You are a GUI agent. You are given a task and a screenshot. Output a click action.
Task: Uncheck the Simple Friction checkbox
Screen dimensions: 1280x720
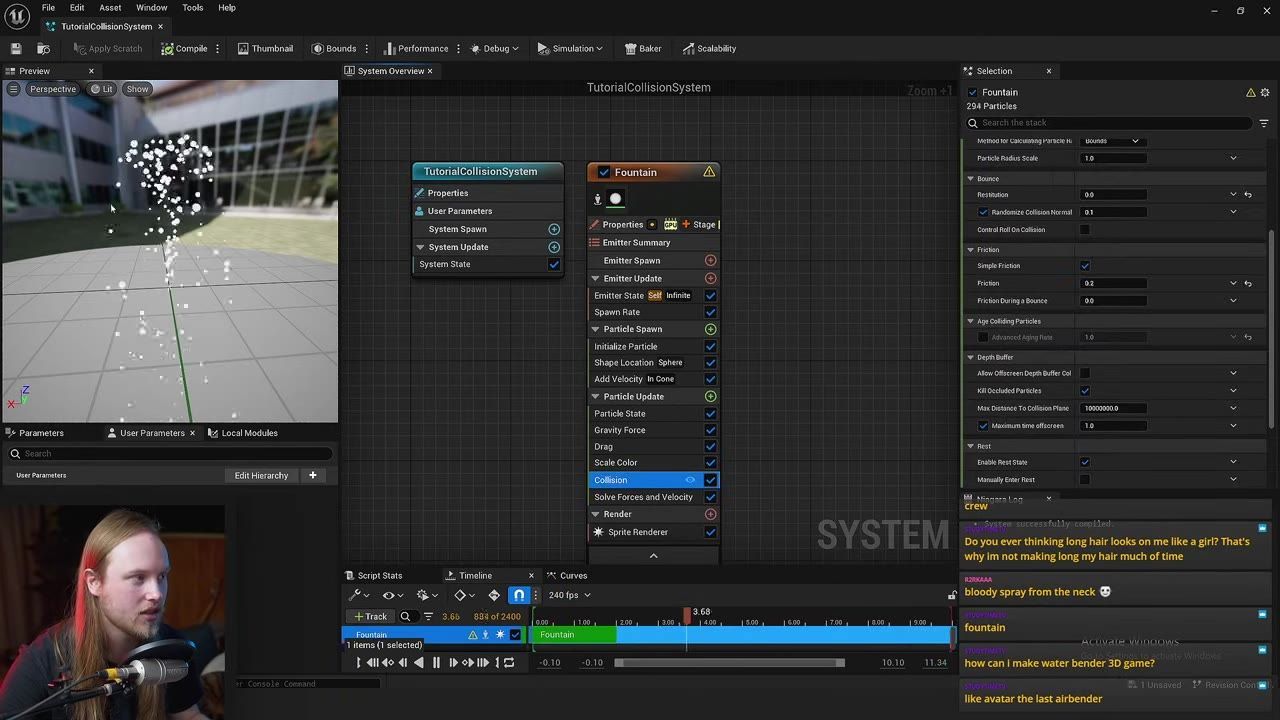(1085, 266)
